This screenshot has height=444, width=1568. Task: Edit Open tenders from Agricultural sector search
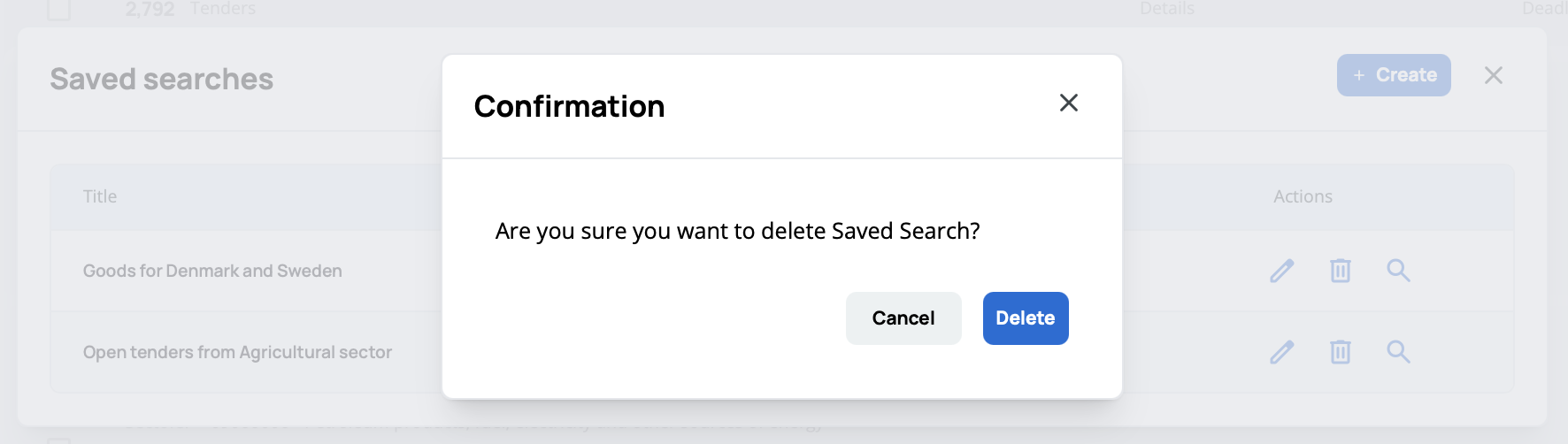tap(1282, 352)
